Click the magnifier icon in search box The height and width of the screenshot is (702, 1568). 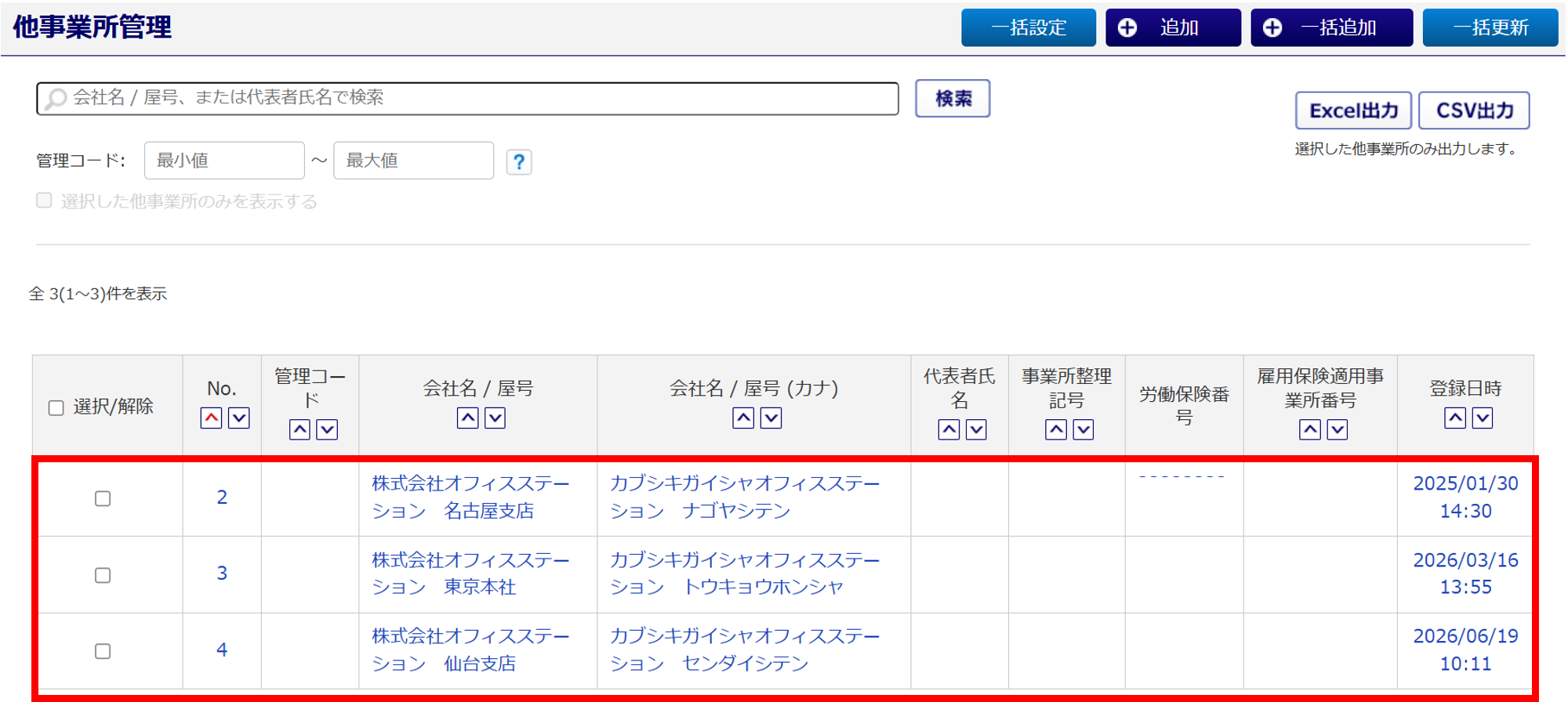pyautogui.click(x=55, y=99)
